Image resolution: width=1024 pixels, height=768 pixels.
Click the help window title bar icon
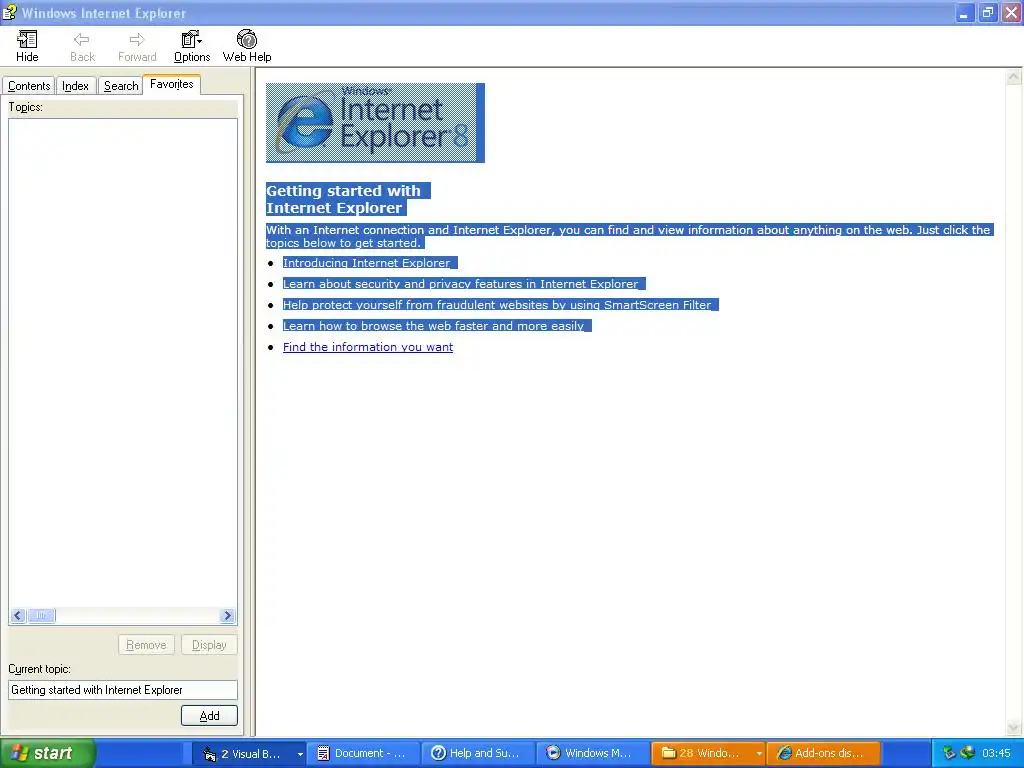pyautogui.click(x=9, y=12)
